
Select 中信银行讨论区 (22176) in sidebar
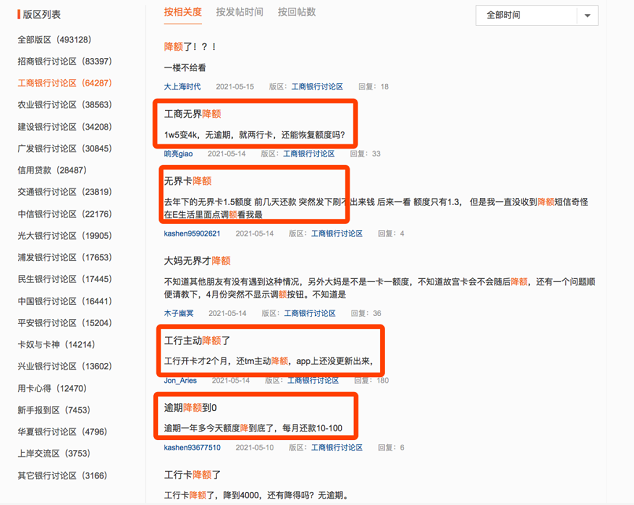click(x=65, y=214)
